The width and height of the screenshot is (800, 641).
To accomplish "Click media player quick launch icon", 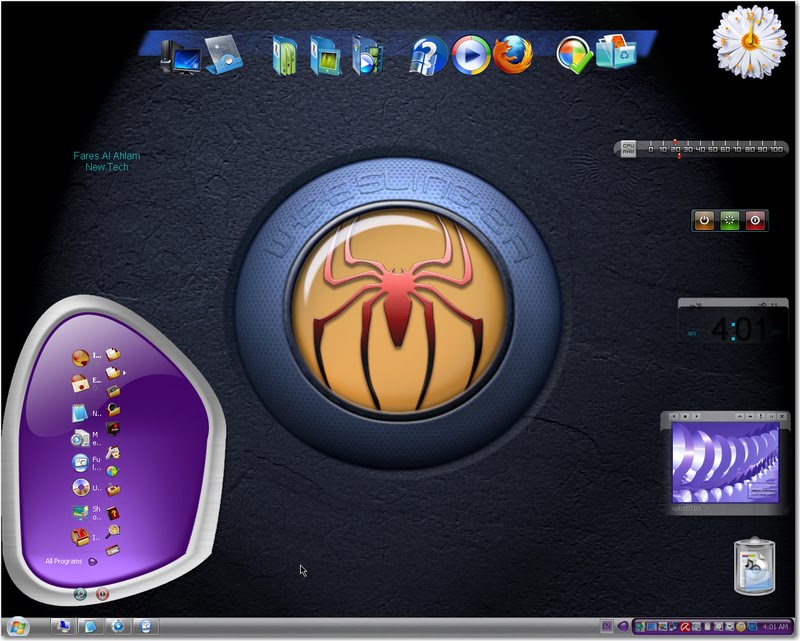I will click(118, 626).
